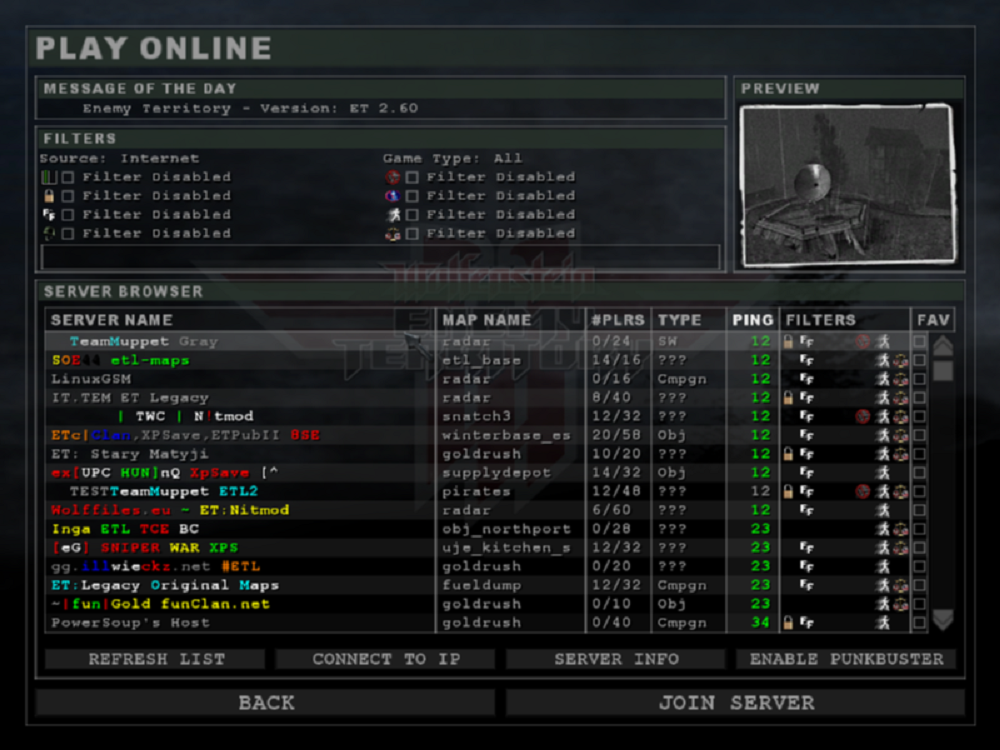
Task: Click running man icon in fun|Gold funClan.net row
Action: click(883, 604)
